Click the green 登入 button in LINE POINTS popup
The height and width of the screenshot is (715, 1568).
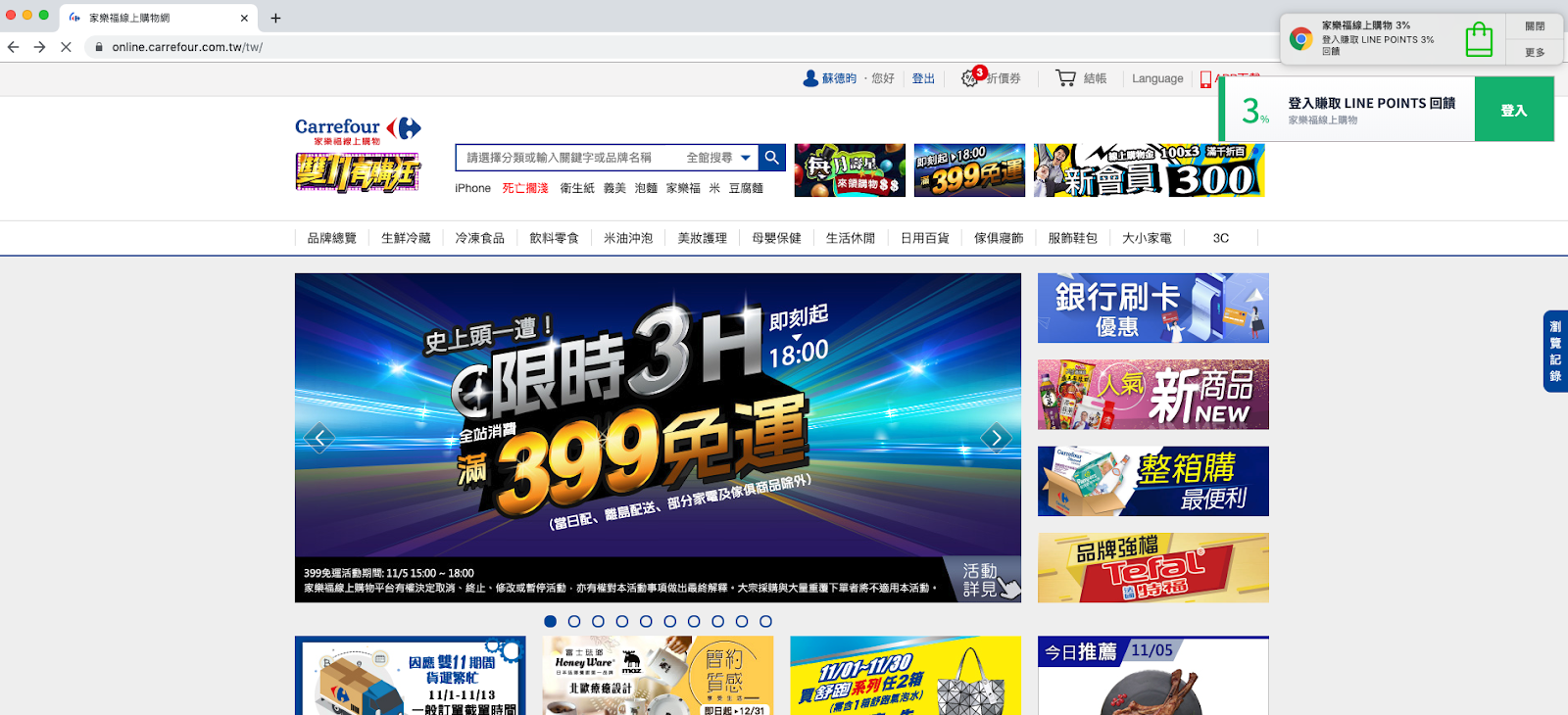tap(1514, 110)
